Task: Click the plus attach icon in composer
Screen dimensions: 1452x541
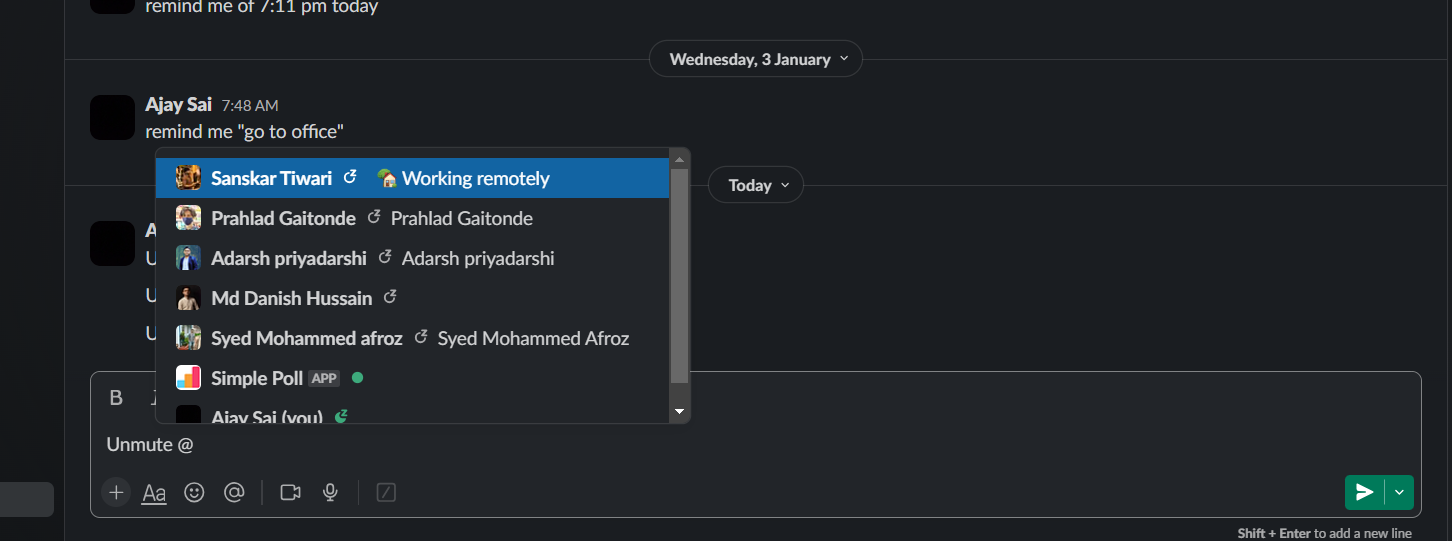Action: click(x=116, y=492)
